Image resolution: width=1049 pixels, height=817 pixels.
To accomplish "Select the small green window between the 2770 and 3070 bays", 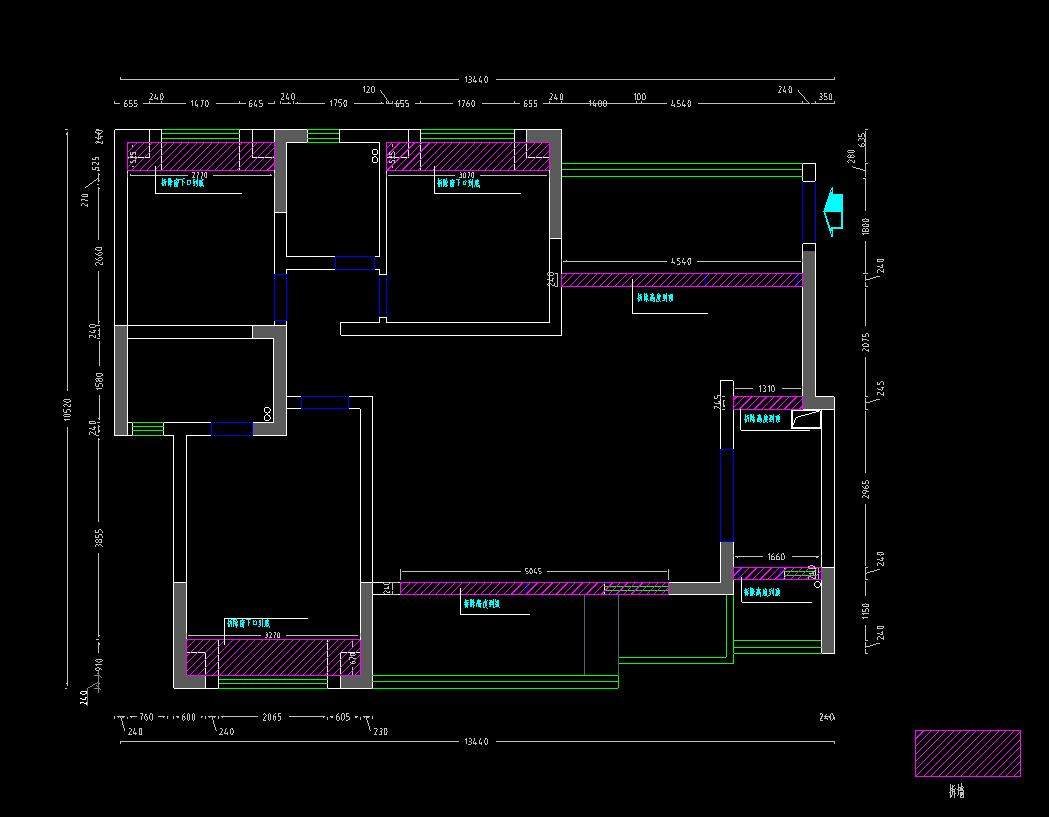I will click(323, 136).
